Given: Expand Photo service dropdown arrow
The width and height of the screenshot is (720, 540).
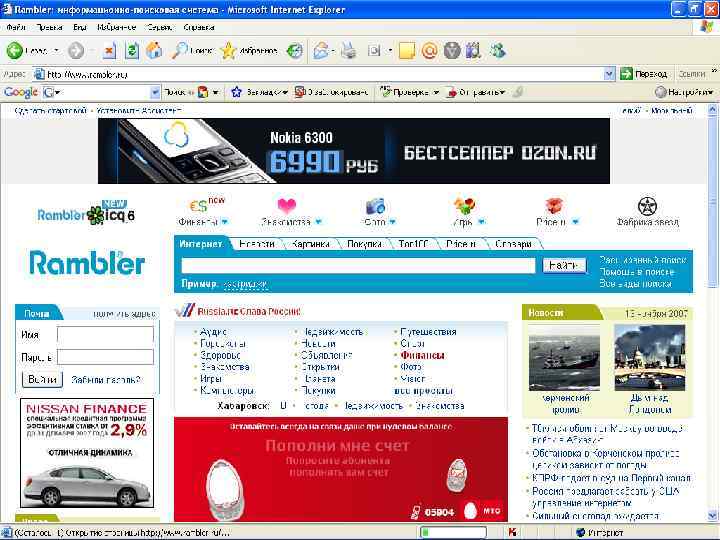Looking at the screenshot, I should (x=392, y=222).
